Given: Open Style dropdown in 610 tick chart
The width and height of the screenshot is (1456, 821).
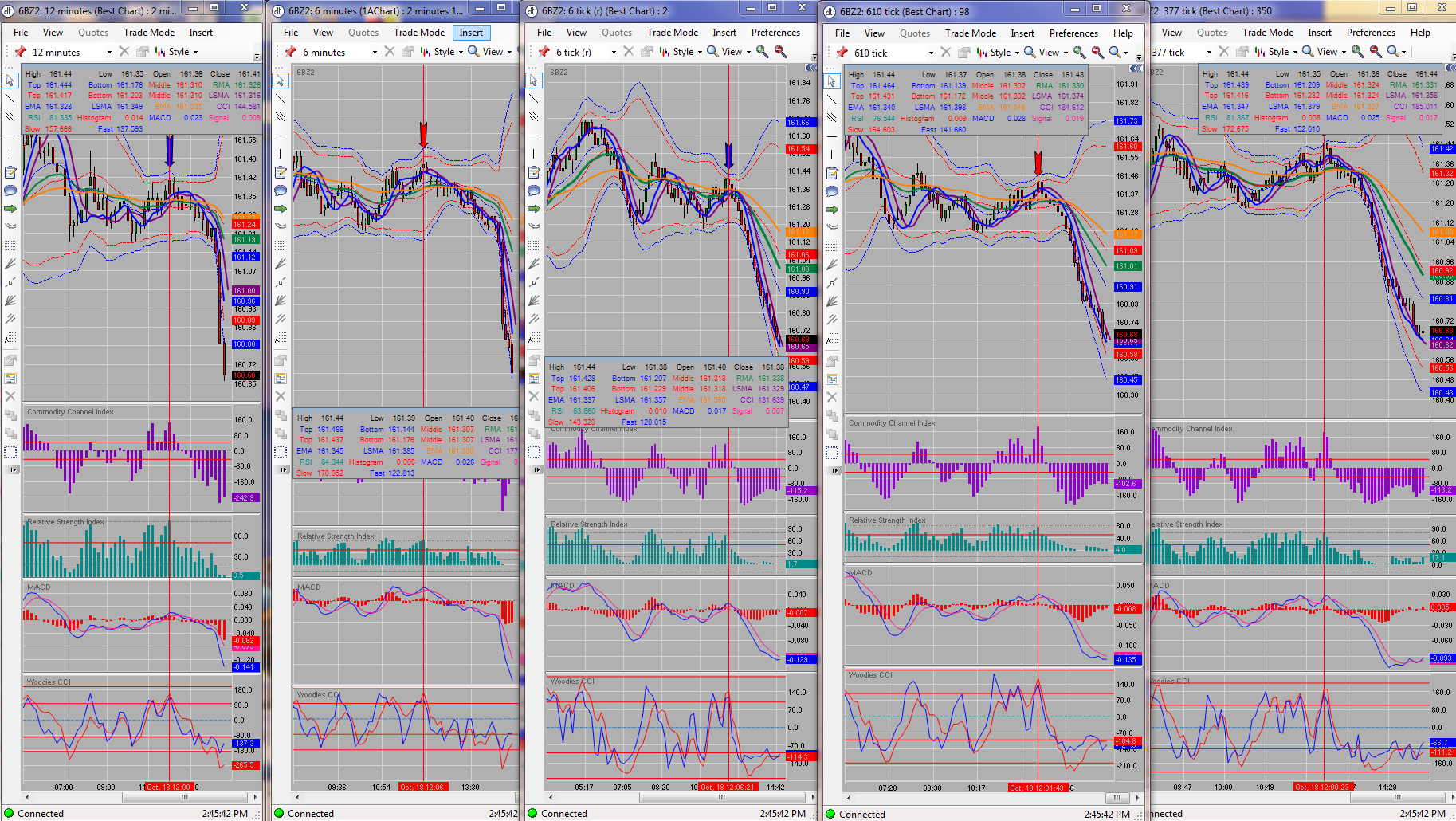Looking at the screenshot, I should click(x=999, y=53).
